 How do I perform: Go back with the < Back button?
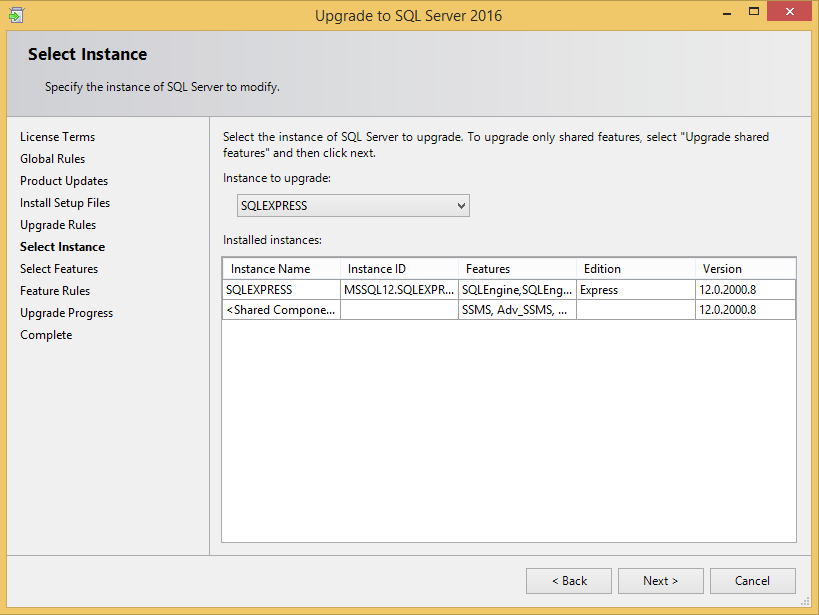click(569, 581)
